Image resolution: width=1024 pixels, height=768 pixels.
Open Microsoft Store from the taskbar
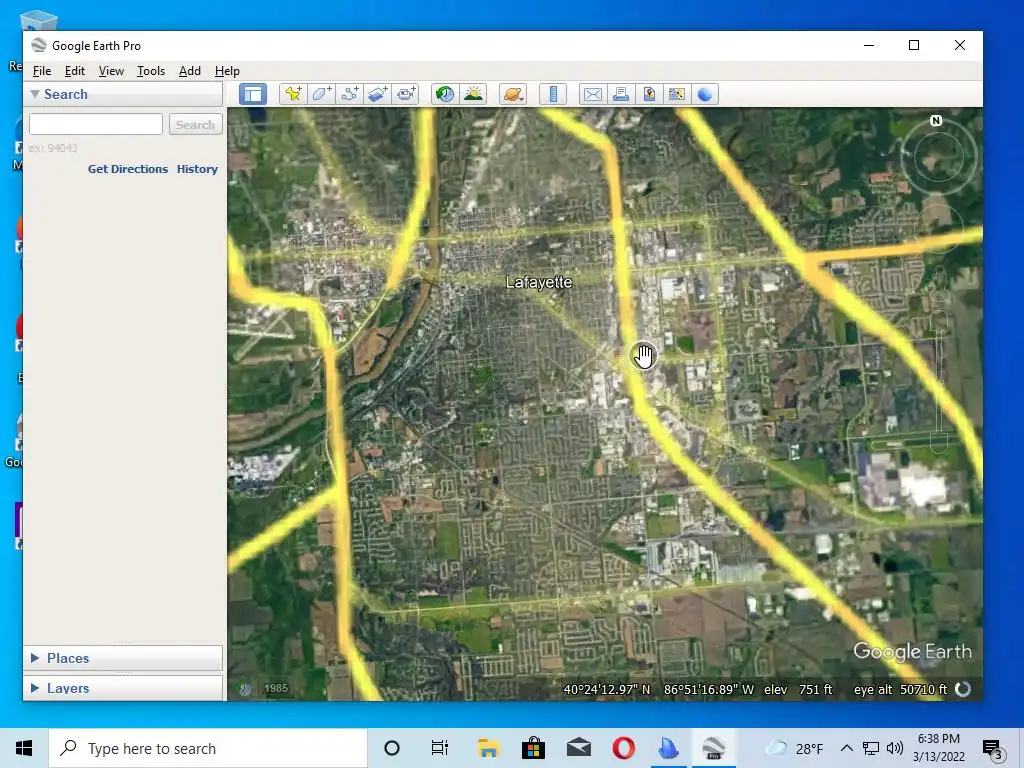(533, 748)
